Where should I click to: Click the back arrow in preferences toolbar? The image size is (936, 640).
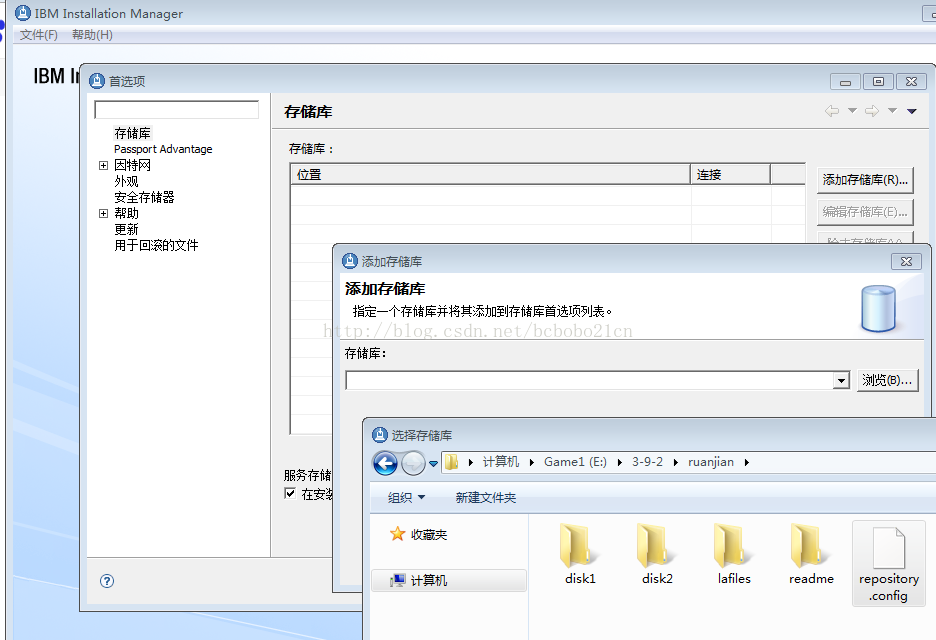(x=832, y=110)
